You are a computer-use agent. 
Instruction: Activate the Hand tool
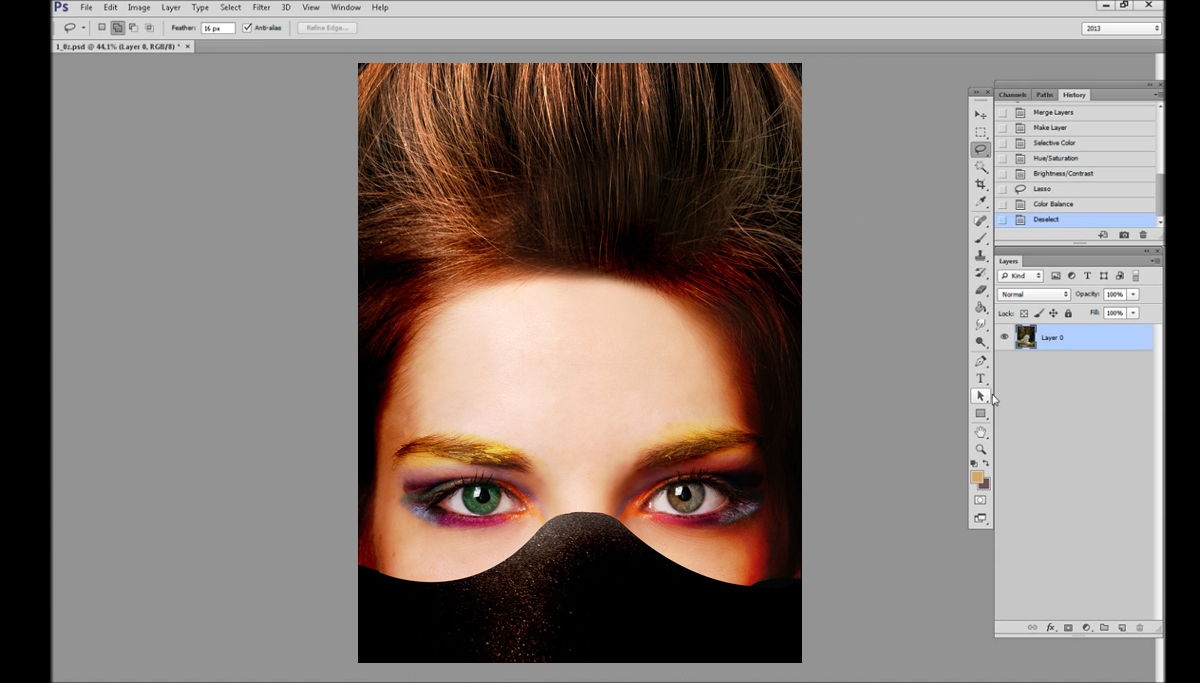pyautogui.click(x=980, y=432)
